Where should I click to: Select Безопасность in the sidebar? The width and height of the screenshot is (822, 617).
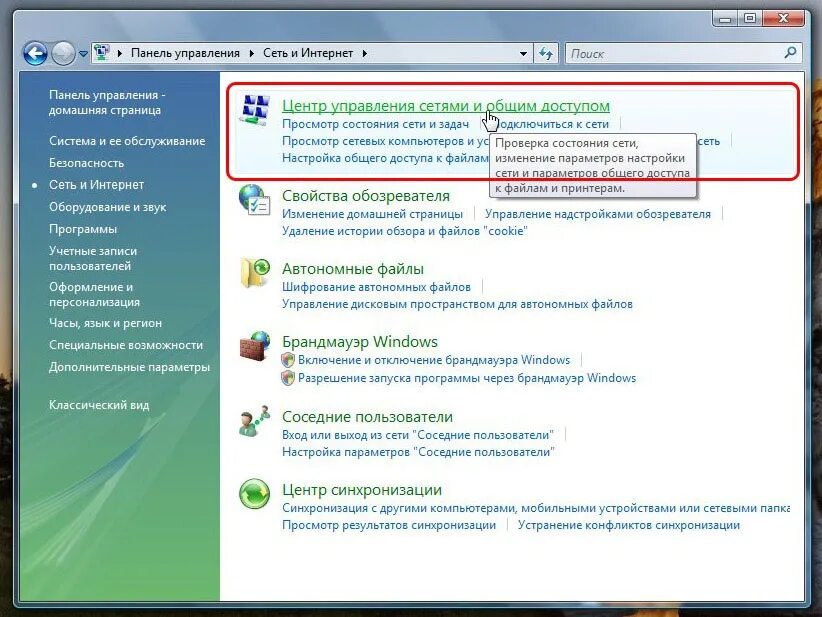point(86,163)
